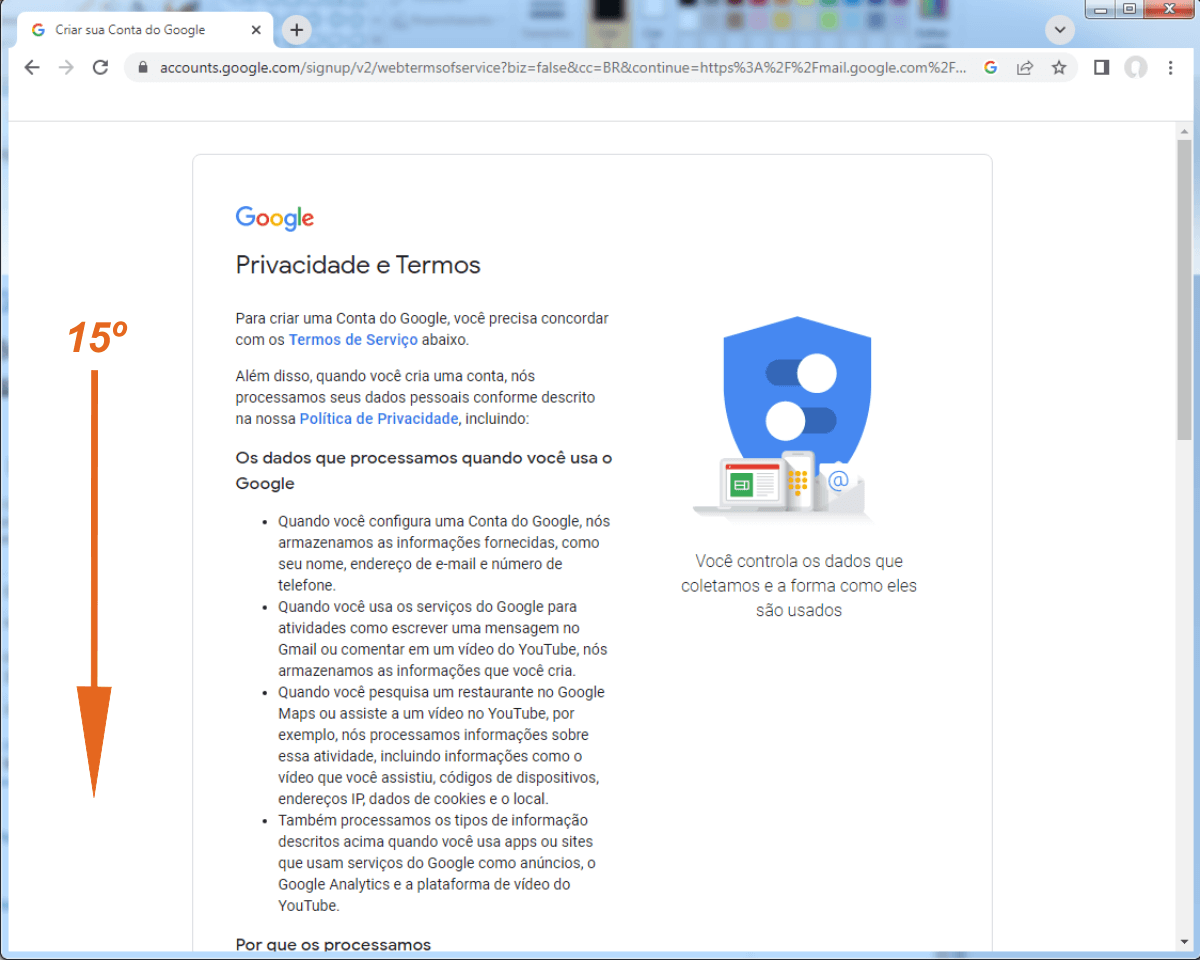The height and width of the screenshot is (960, 1200).
Task: Click the paragraph starting 'Para criar uma Conta'
Action: tap(422, 329)
